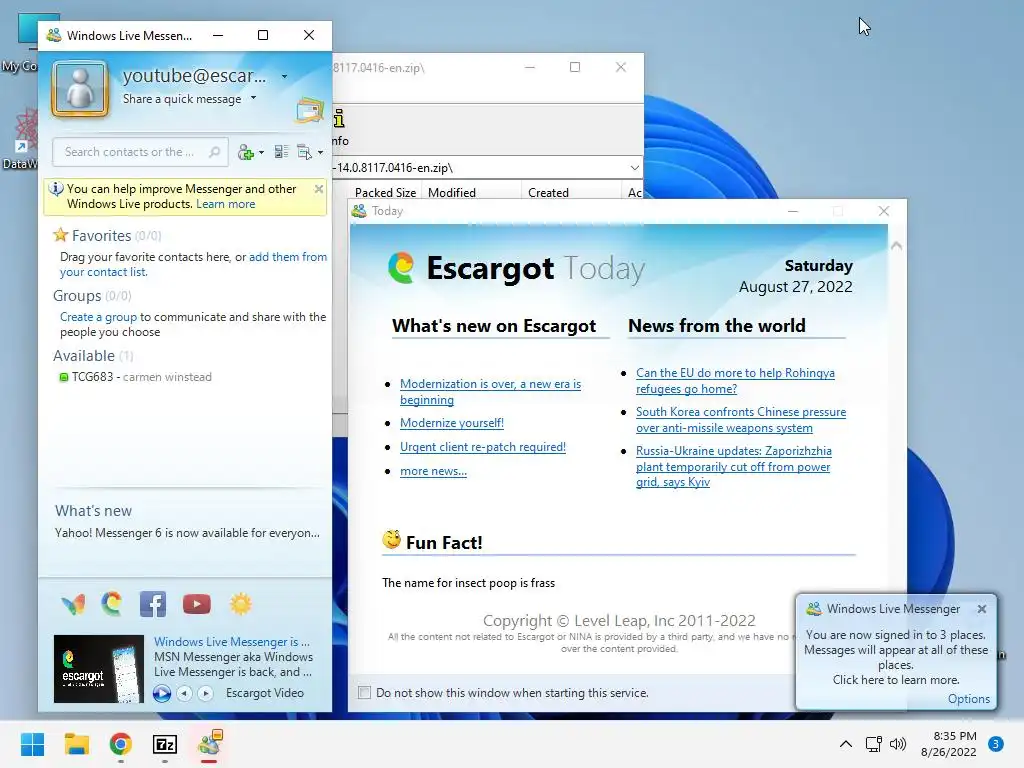Open Modernize yourself! link
Screen dimensions: 1024x768
(452, 423)
